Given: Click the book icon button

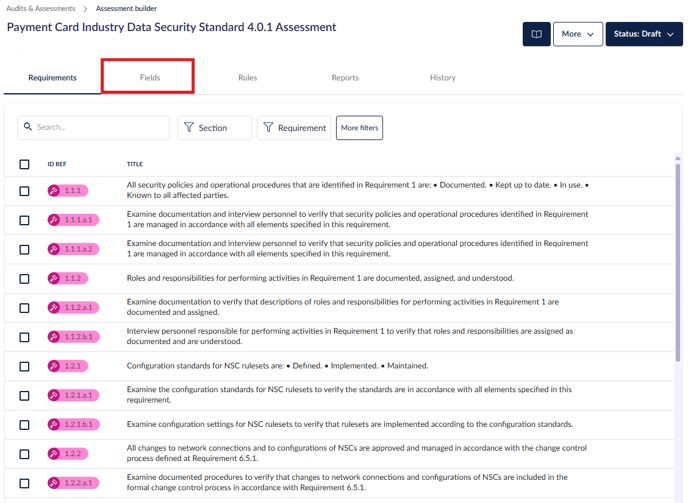Looking at the screenshot, I should 536,34.
